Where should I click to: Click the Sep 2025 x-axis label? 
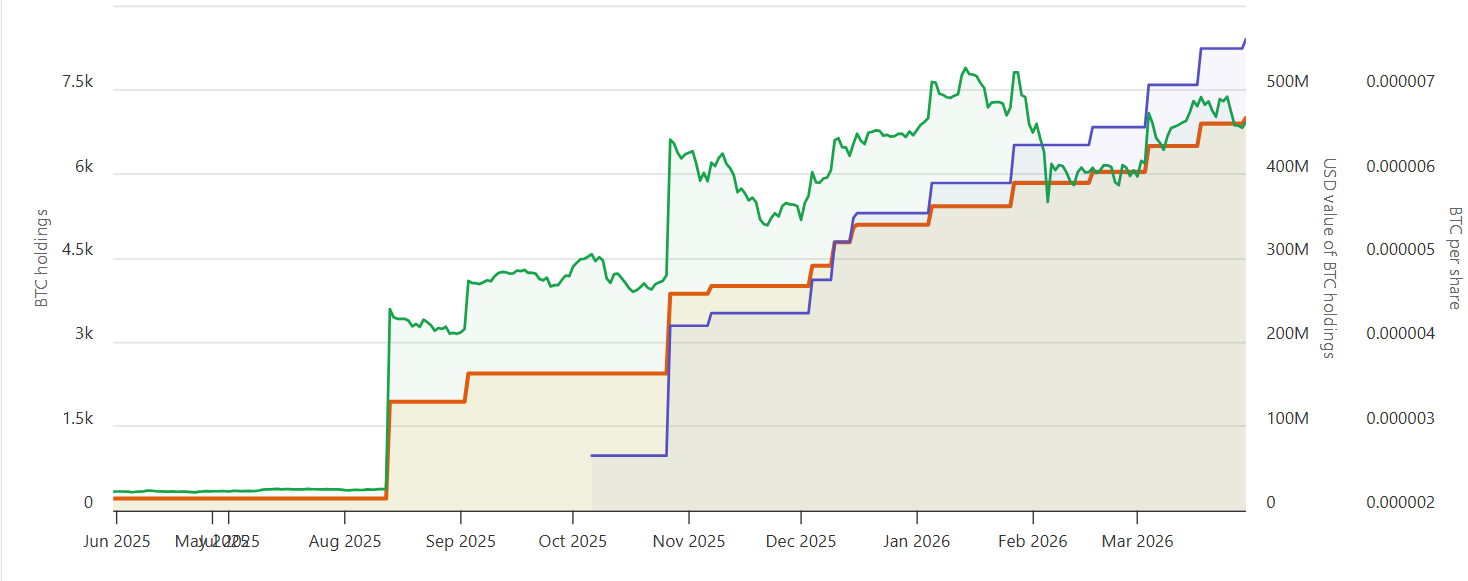point(461,541)
